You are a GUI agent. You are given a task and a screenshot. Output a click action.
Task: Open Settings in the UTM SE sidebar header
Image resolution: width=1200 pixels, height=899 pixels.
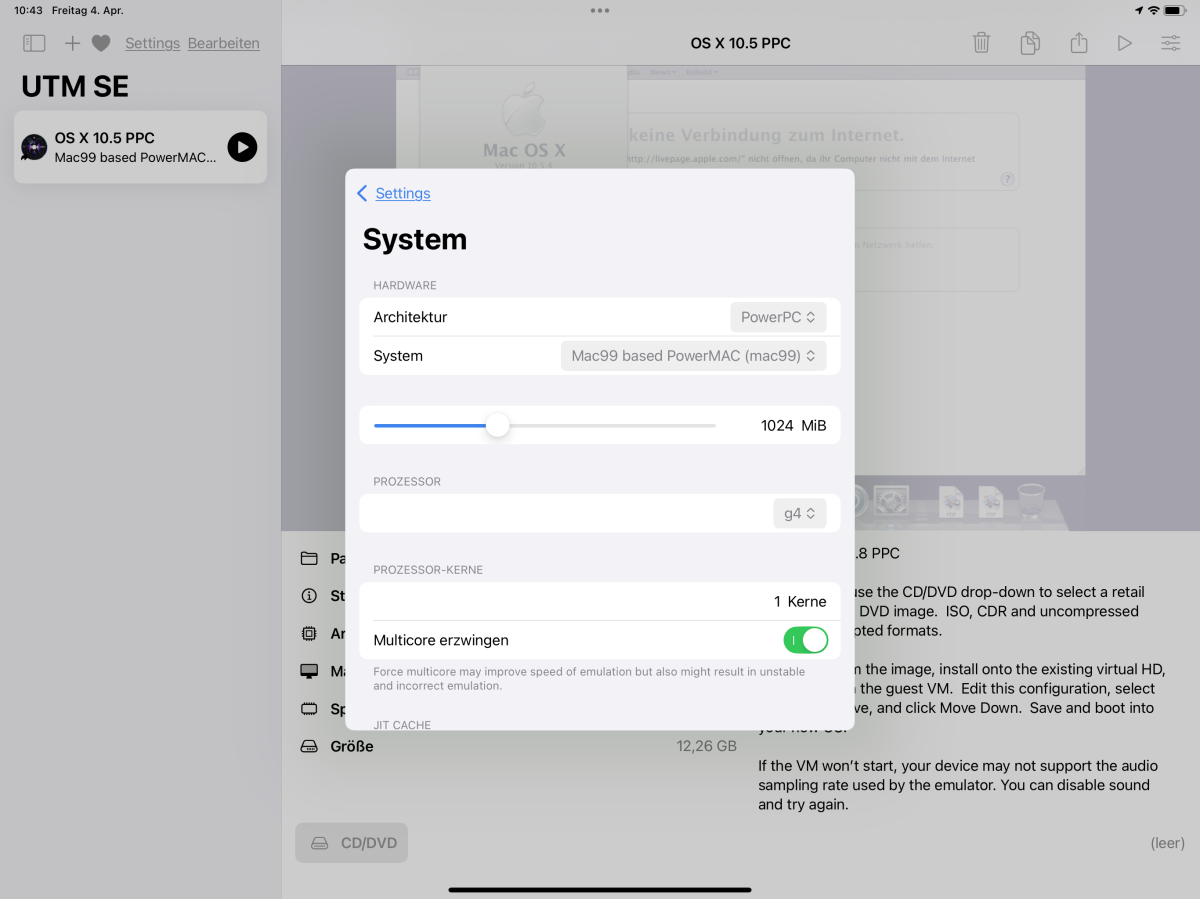[152, 43]
